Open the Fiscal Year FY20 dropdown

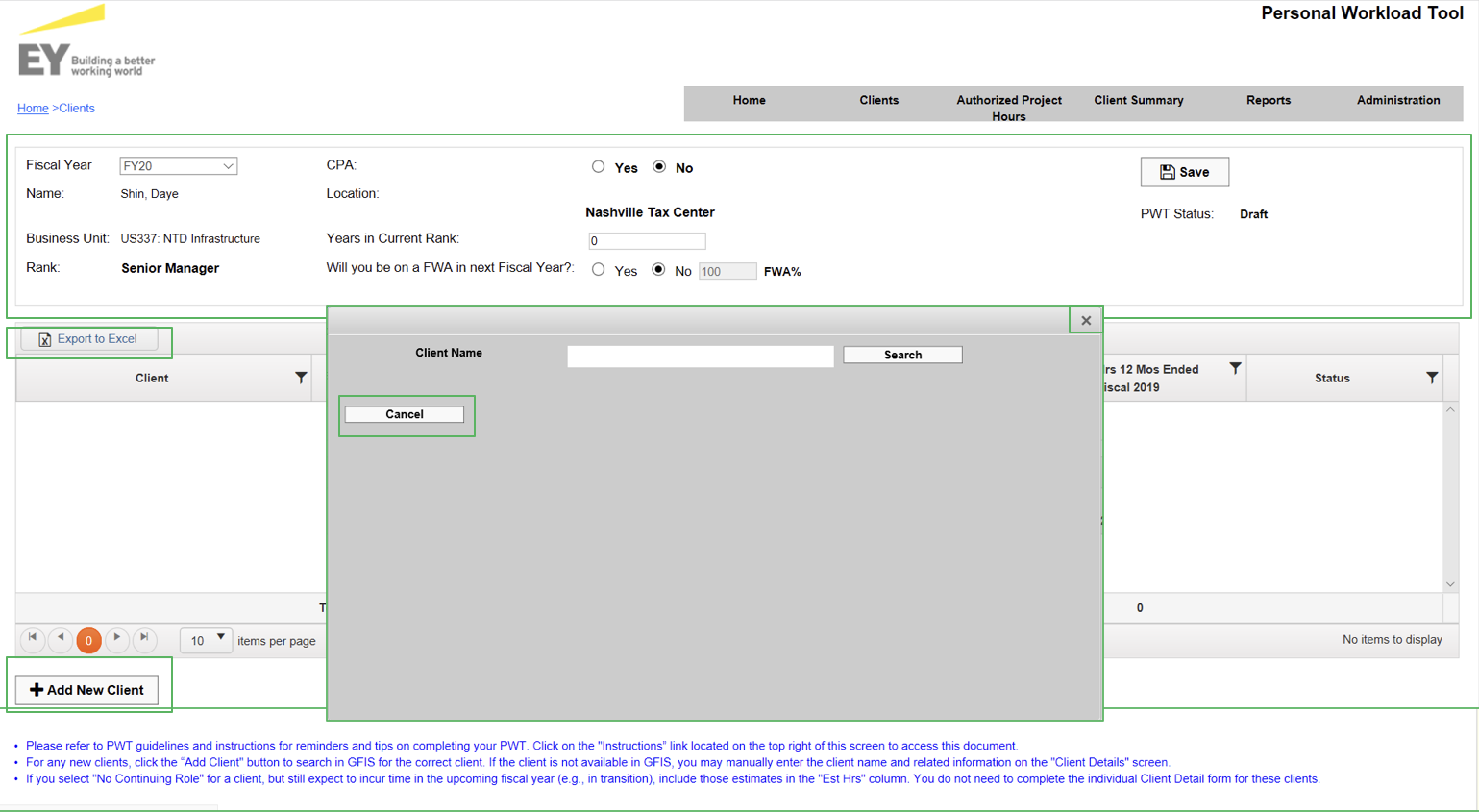click(x=178, y=166)
